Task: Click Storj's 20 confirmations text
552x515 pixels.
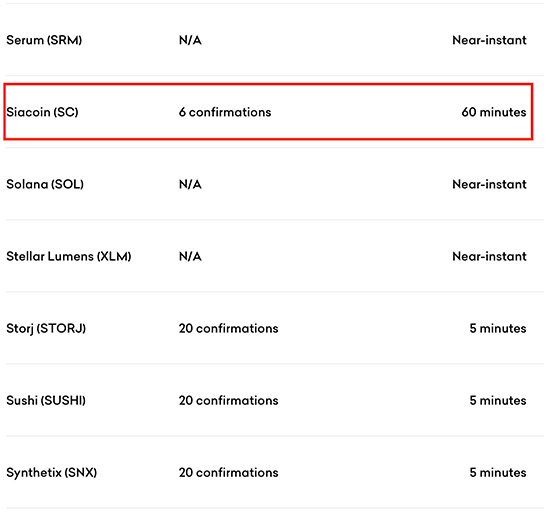Action: click(228, 328)
